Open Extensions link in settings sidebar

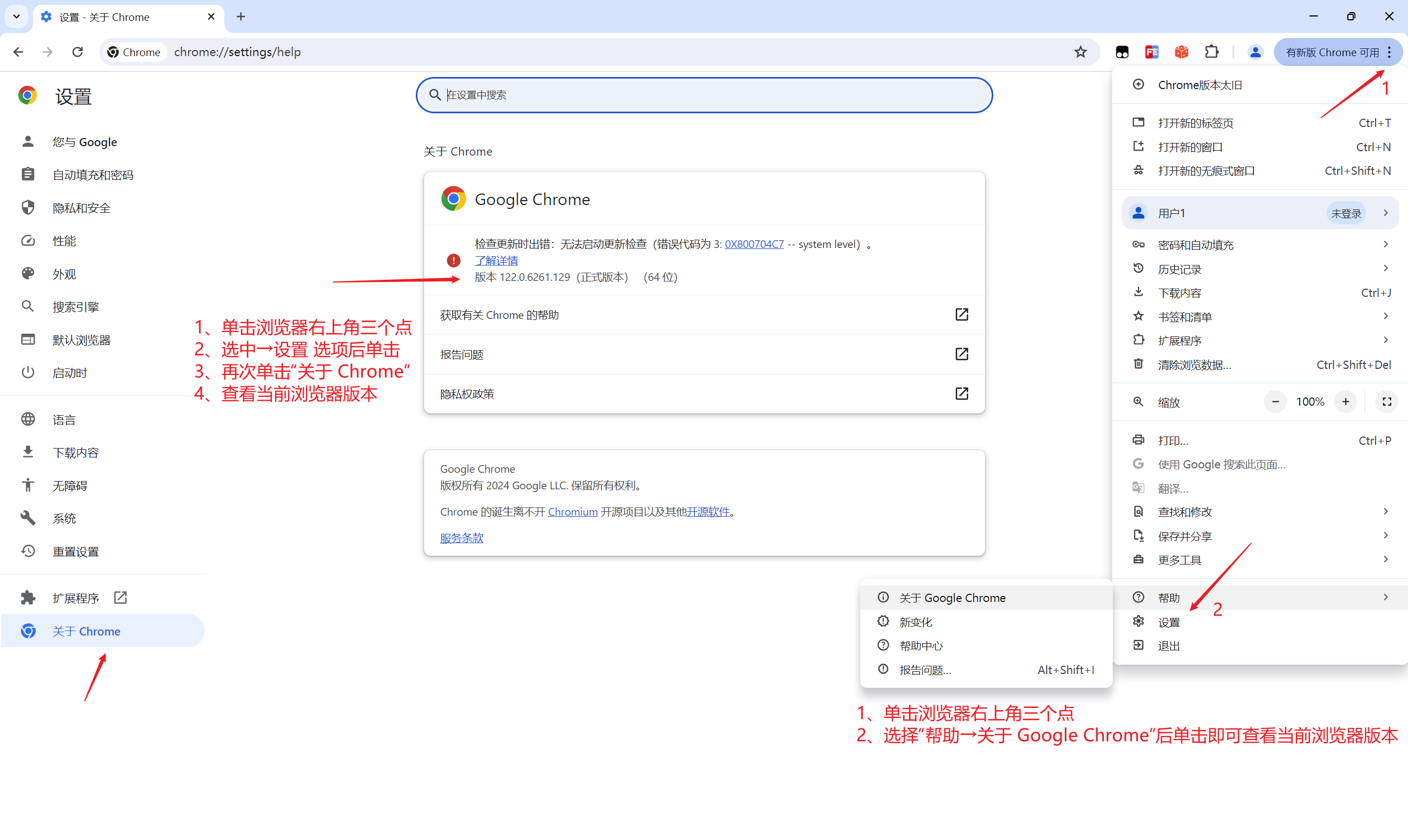[102, 598]
